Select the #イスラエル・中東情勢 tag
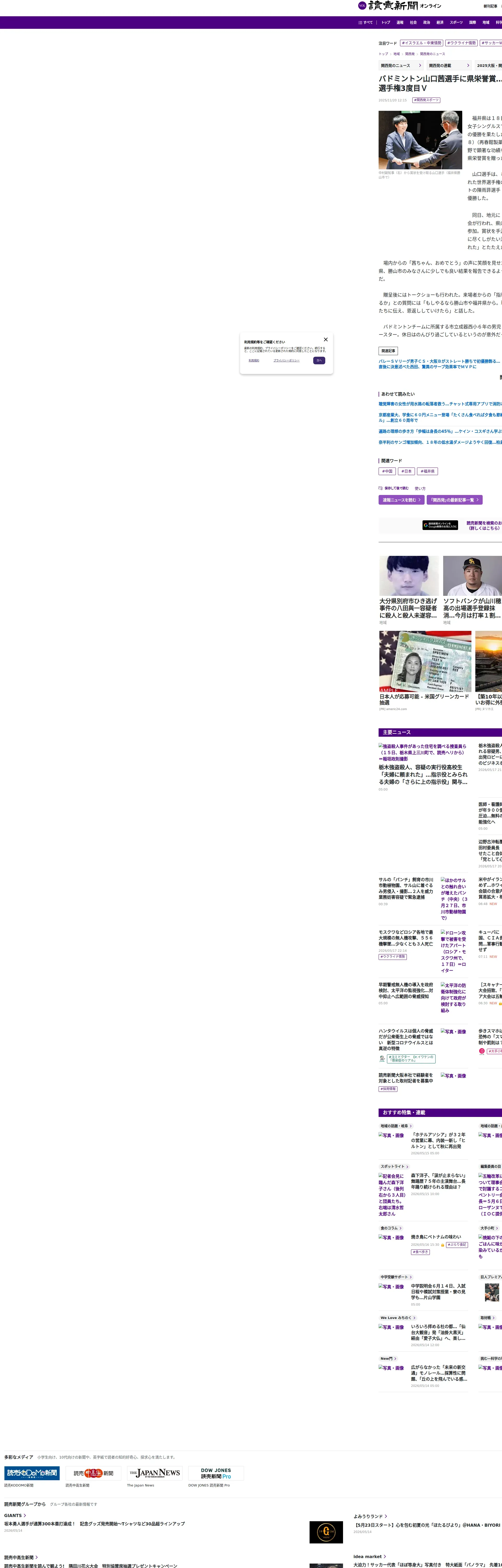The image size is (502, 1568). (421, 43)
